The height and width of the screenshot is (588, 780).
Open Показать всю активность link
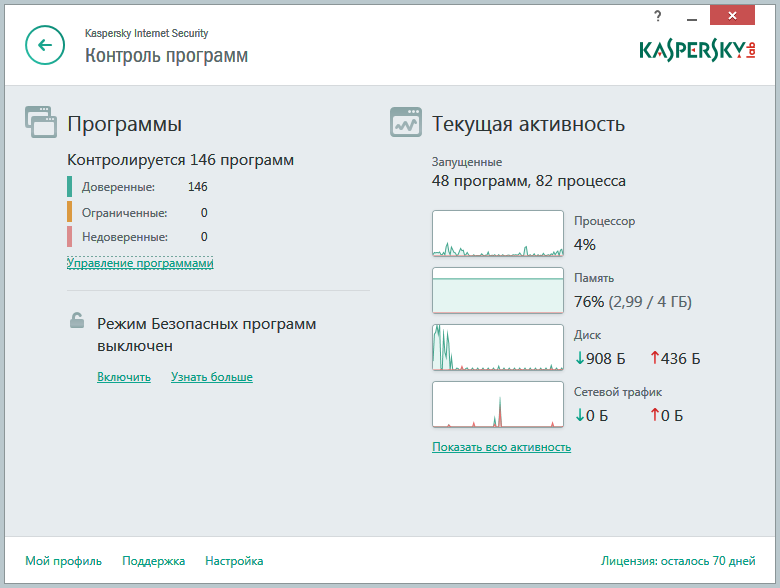[501, 447]
